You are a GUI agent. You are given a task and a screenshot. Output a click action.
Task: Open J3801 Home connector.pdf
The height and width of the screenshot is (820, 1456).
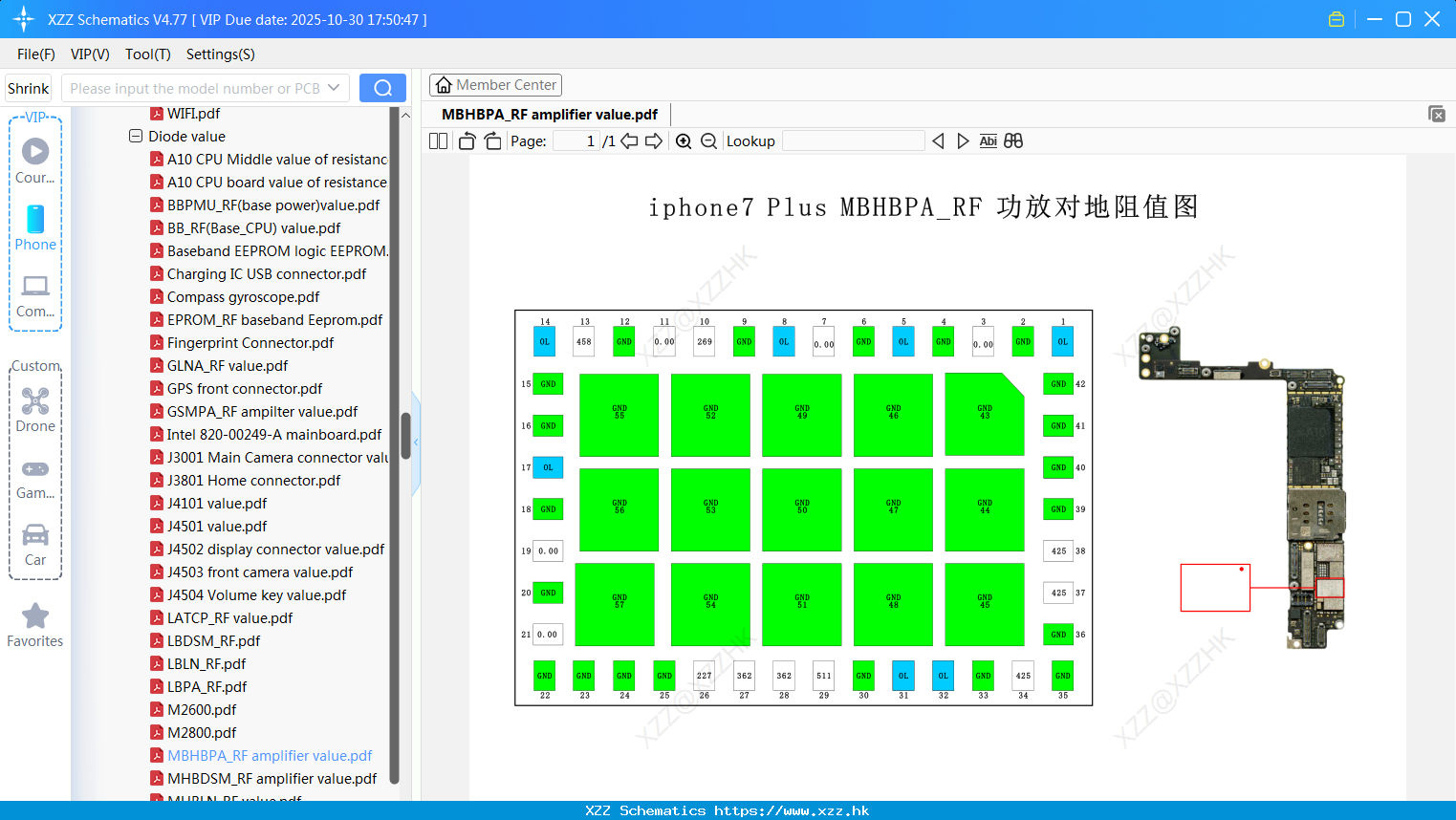[246, 481]
